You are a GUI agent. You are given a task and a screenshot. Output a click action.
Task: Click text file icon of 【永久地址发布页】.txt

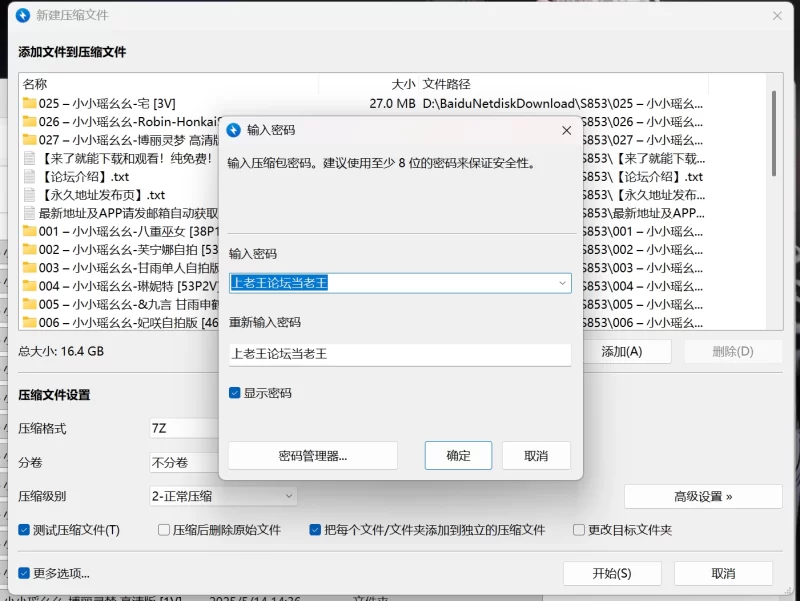pos(29,195)
